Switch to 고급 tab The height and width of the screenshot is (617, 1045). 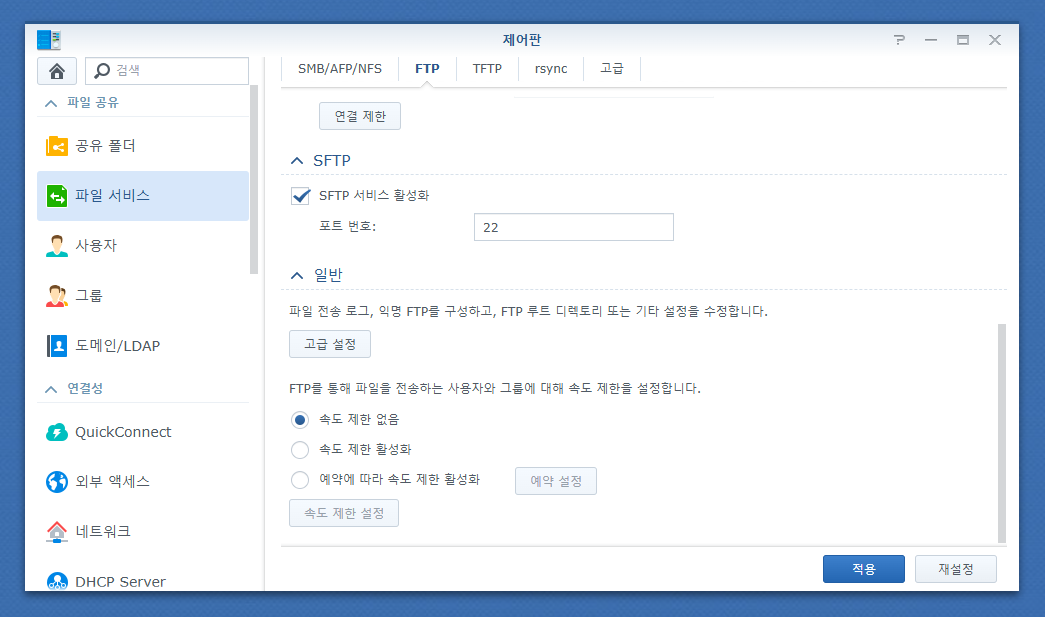tap(612, 69)
